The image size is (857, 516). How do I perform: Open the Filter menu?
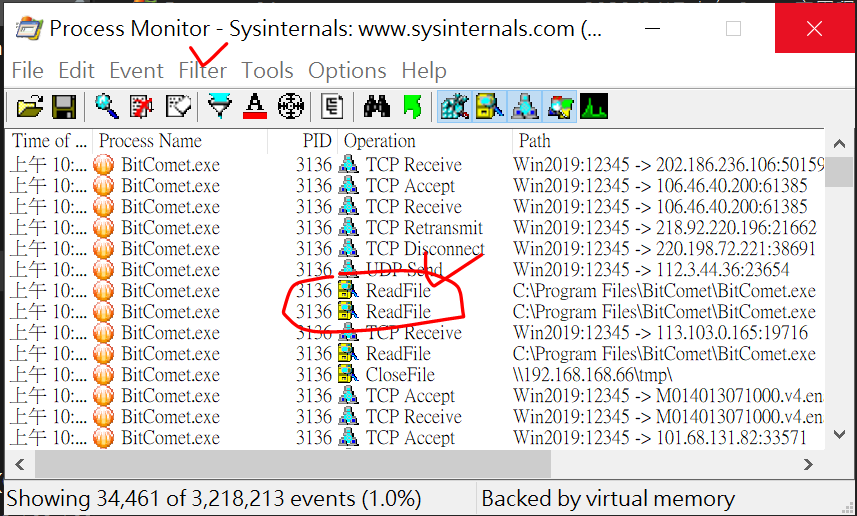click(x=203, y=71)
